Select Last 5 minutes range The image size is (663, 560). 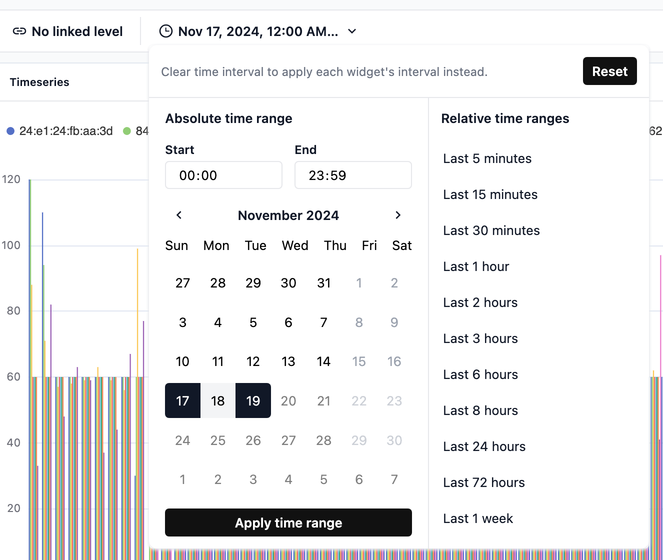click(x=487, y=158)
